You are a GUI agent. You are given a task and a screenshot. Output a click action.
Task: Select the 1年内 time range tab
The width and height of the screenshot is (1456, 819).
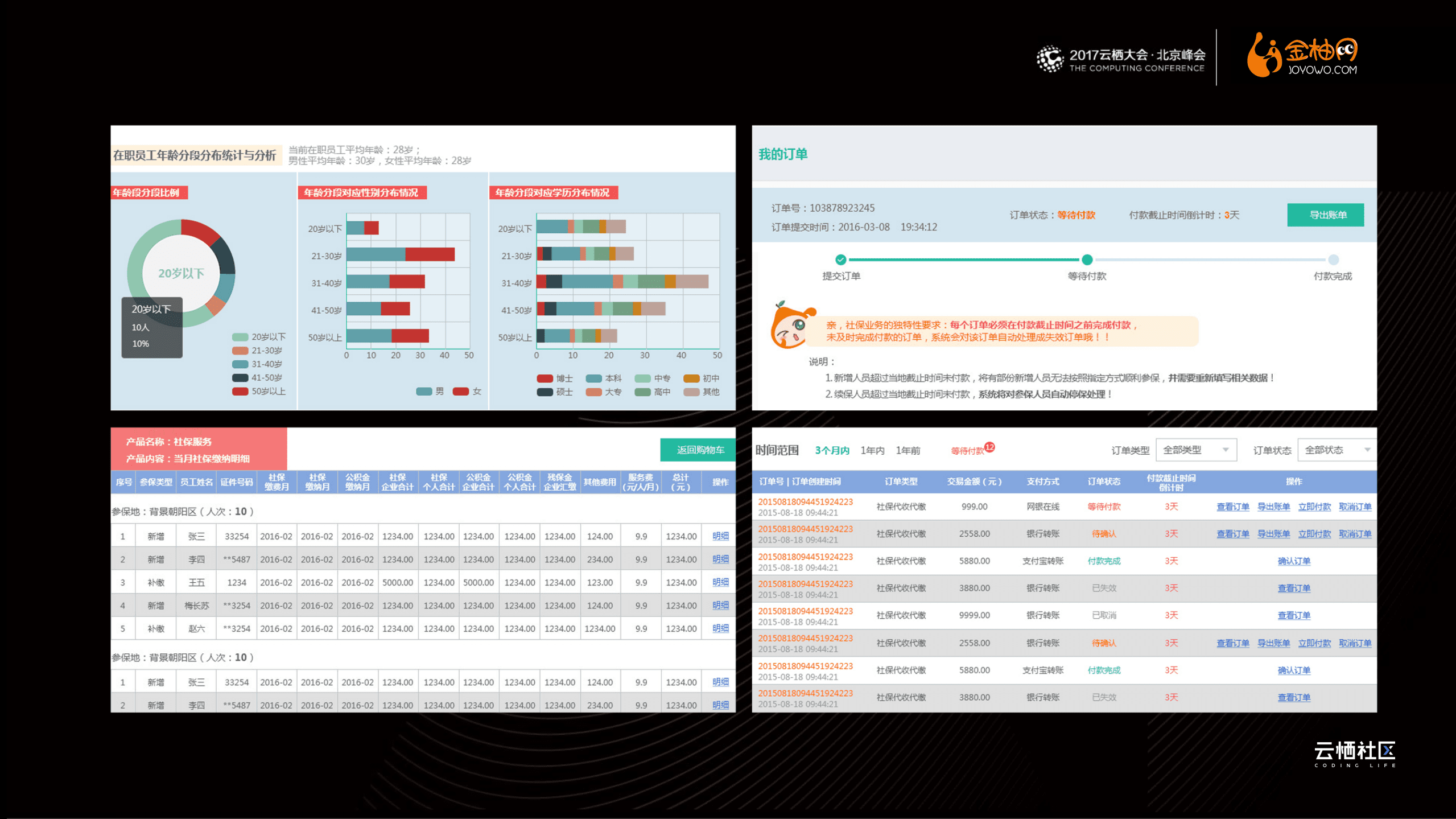(872, 451)
